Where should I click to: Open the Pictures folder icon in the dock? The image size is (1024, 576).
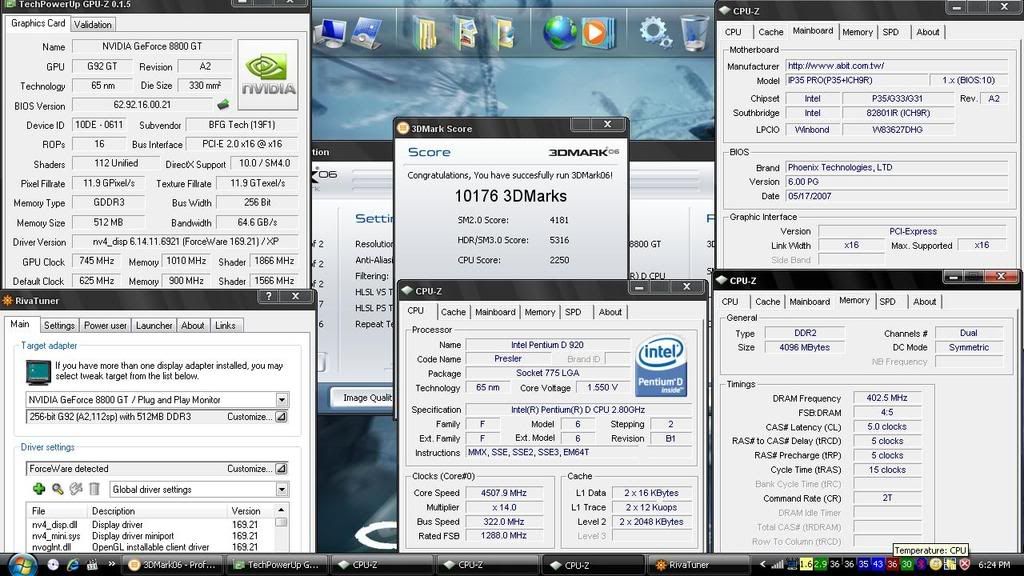pos(464,33)
